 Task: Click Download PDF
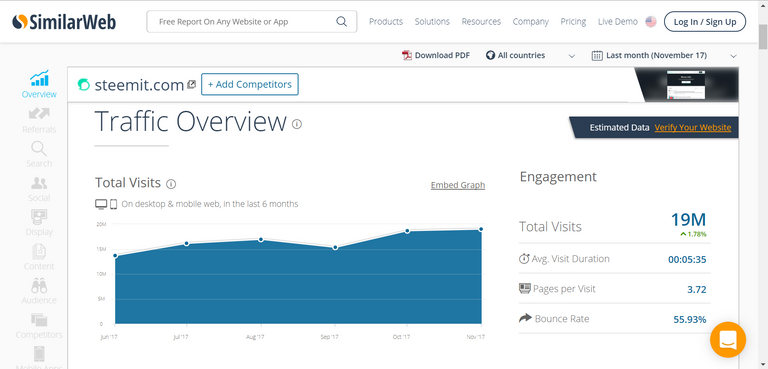tap(442, 55)
